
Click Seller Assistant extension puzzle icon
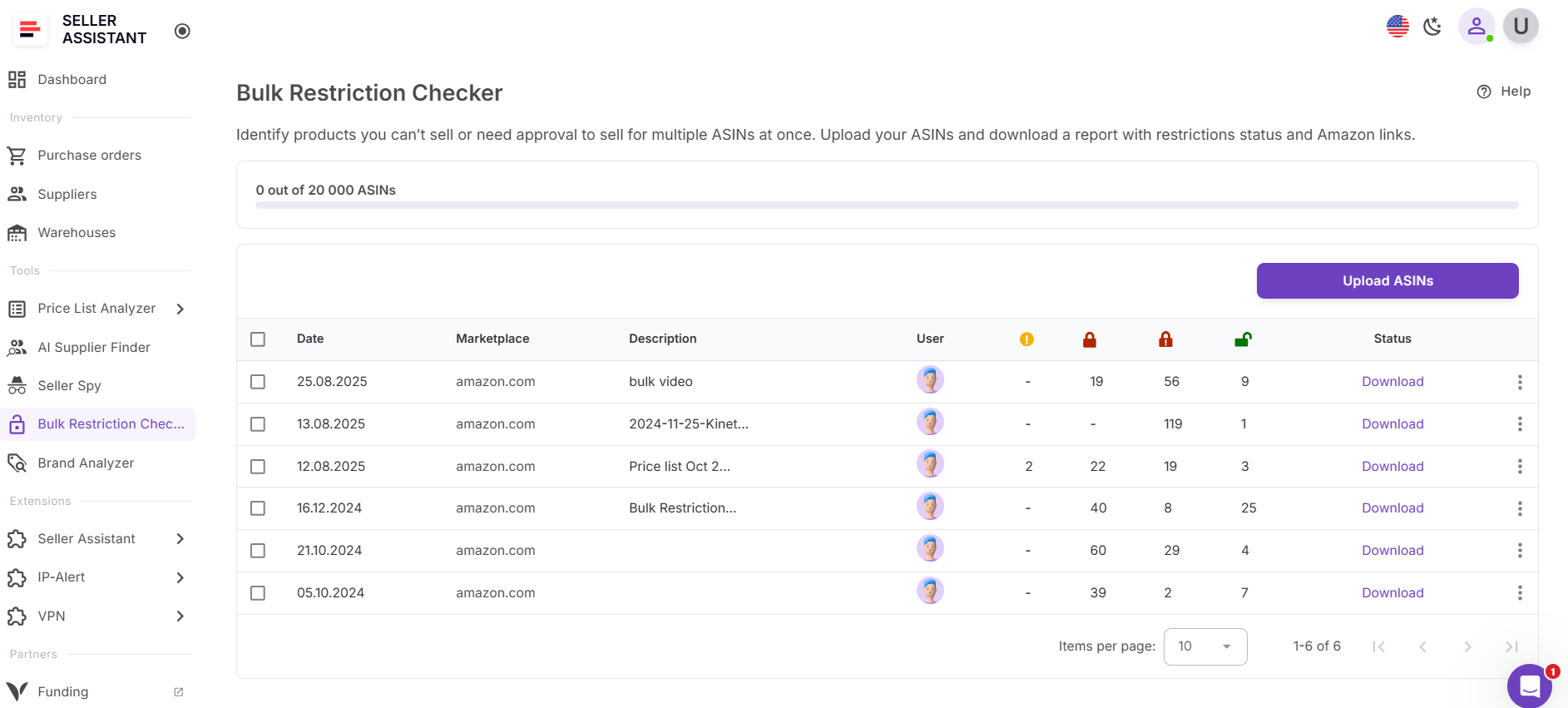[17, 539]
